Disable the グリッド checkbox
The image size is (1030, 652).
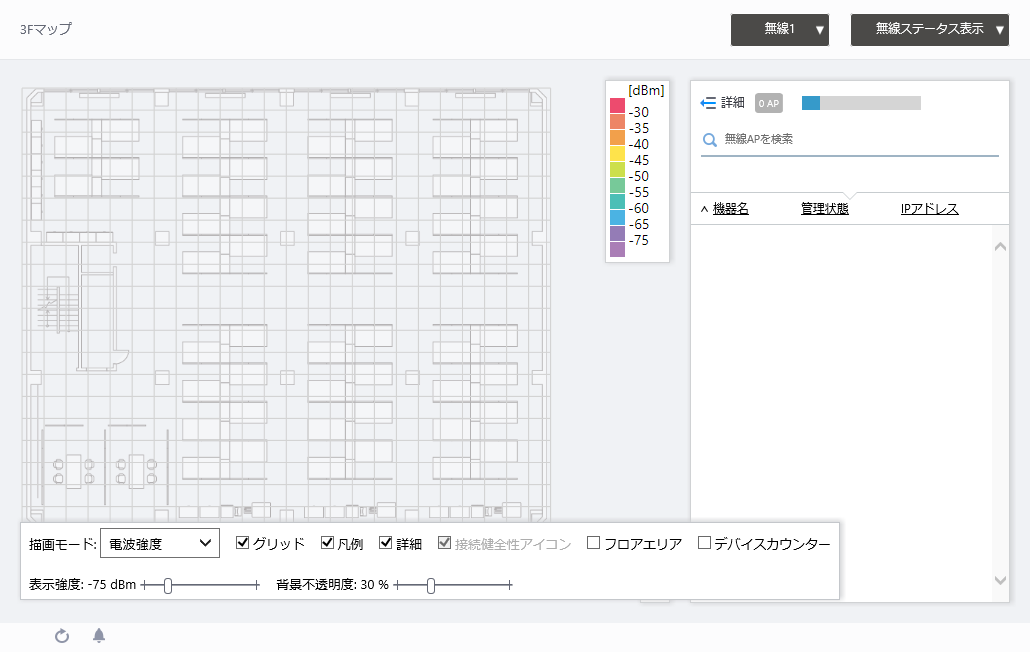pyautogui.click(x=242, y=543)
